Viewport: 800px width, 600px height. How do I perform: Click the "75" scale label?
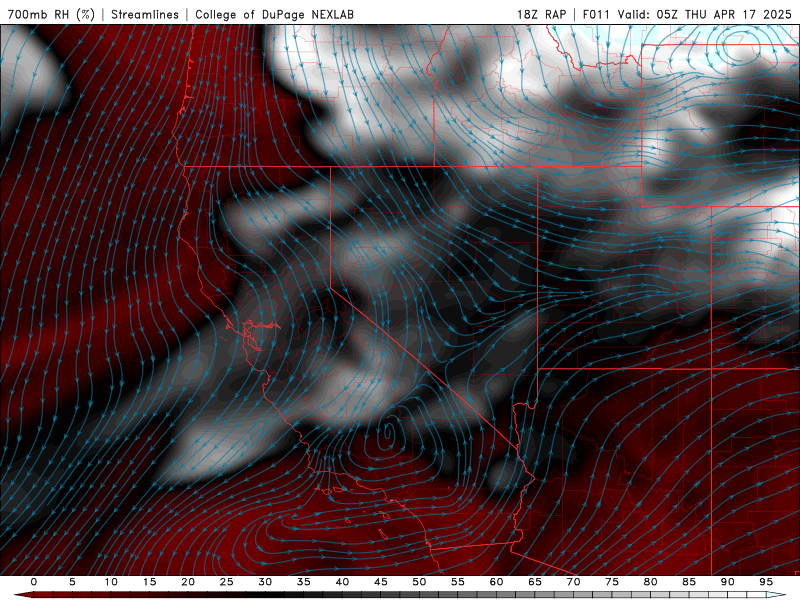612,582
